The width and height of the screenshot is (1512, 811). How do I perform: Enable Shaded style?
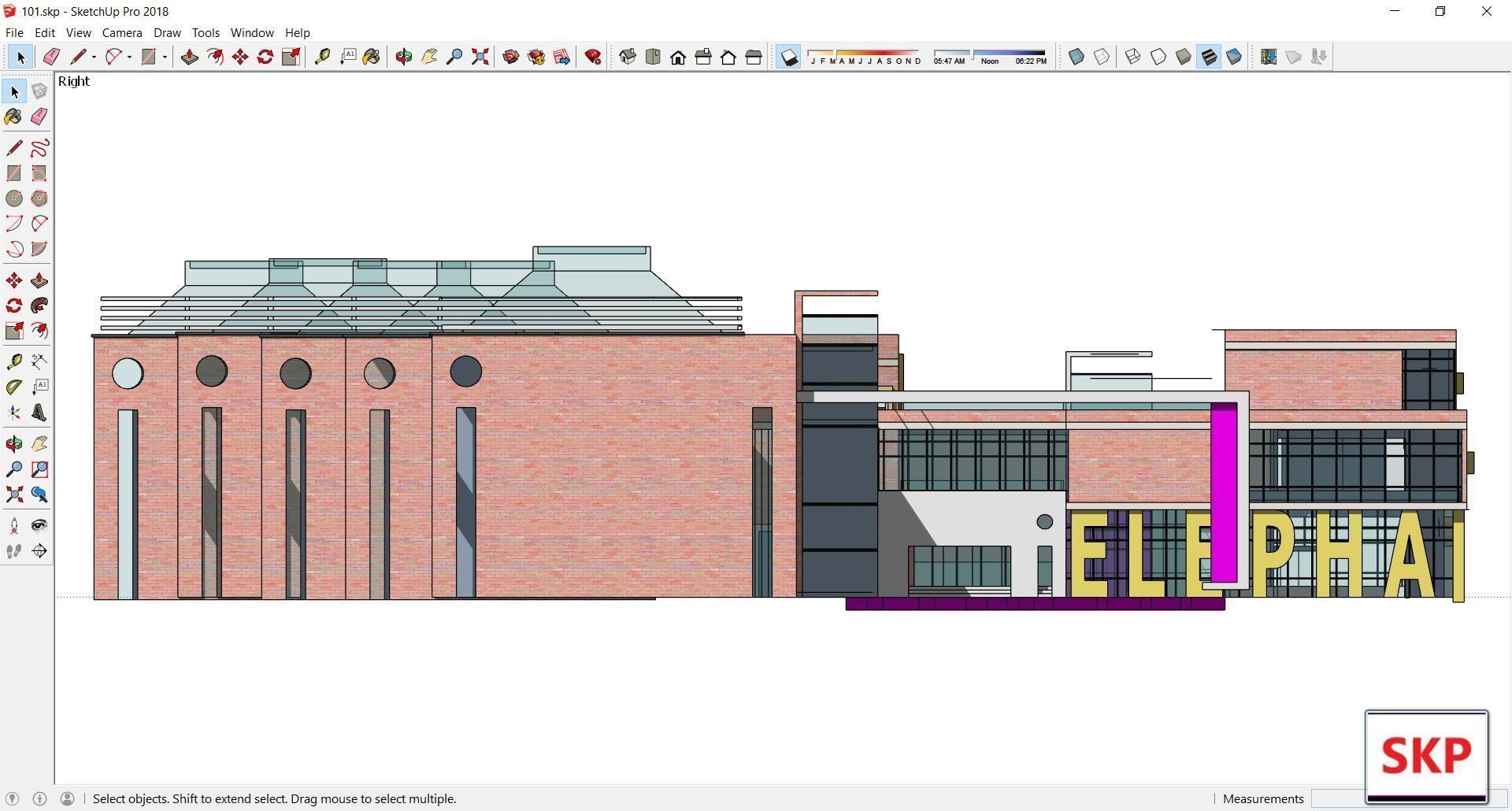pyautogui.click(x=1184, y=57)
